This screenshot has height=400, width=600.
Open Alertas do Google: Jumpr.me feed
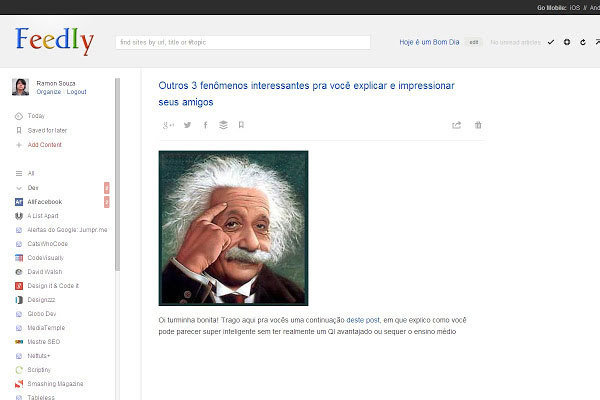coord(67,230)
